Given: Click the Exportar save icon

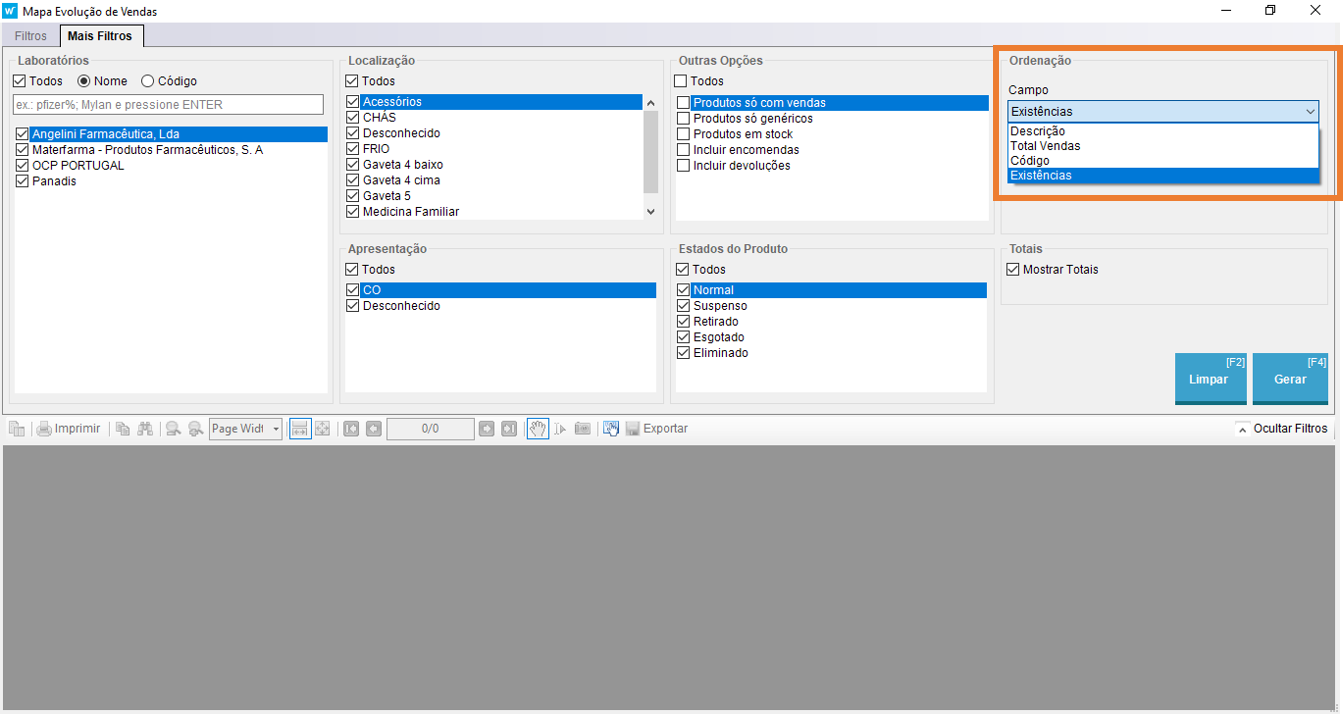Looking at the screenshot, I should tap(632, 429).
